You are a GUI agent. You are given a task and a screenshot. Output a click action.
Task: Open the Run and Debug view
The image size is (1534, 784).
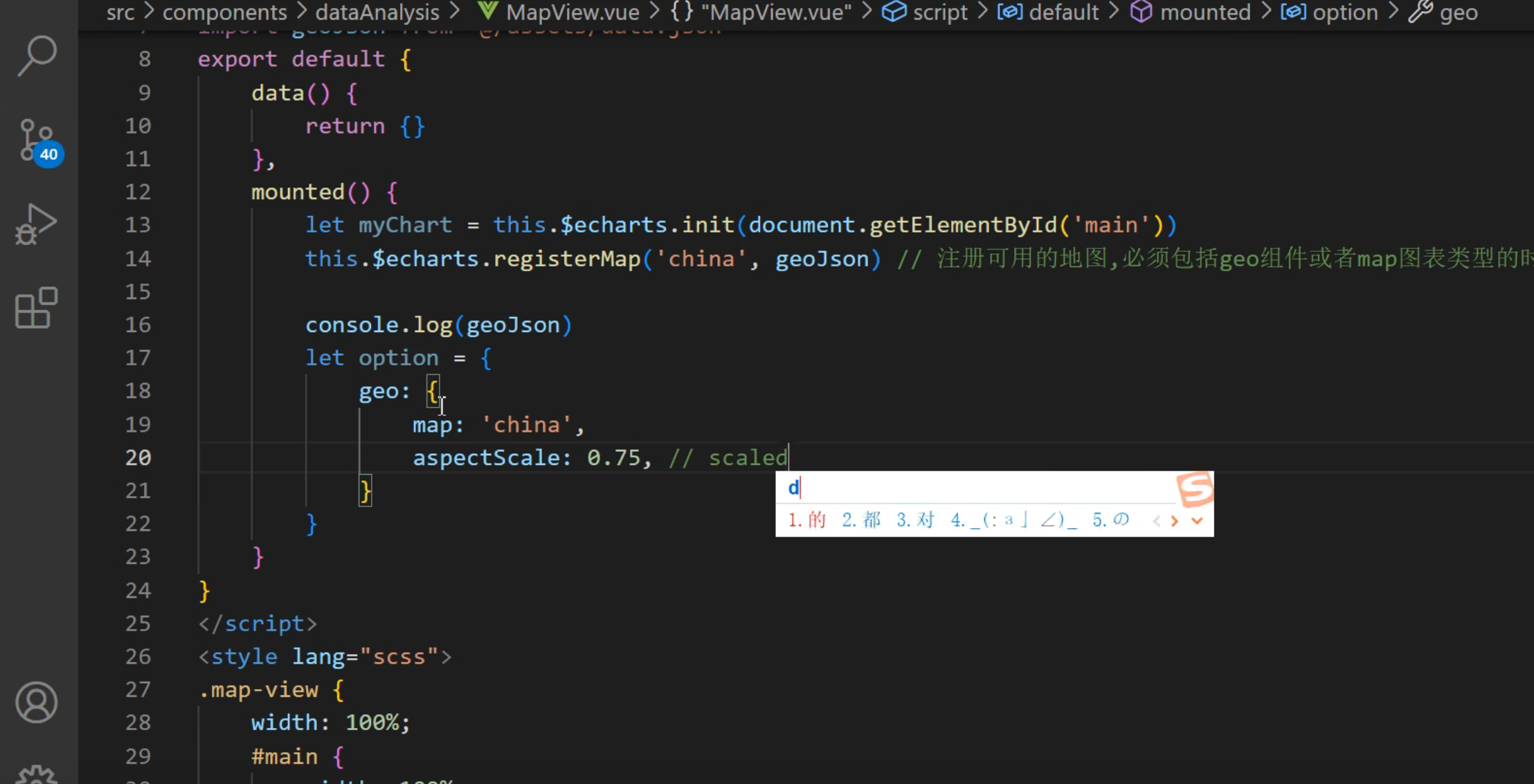[37, 224]
